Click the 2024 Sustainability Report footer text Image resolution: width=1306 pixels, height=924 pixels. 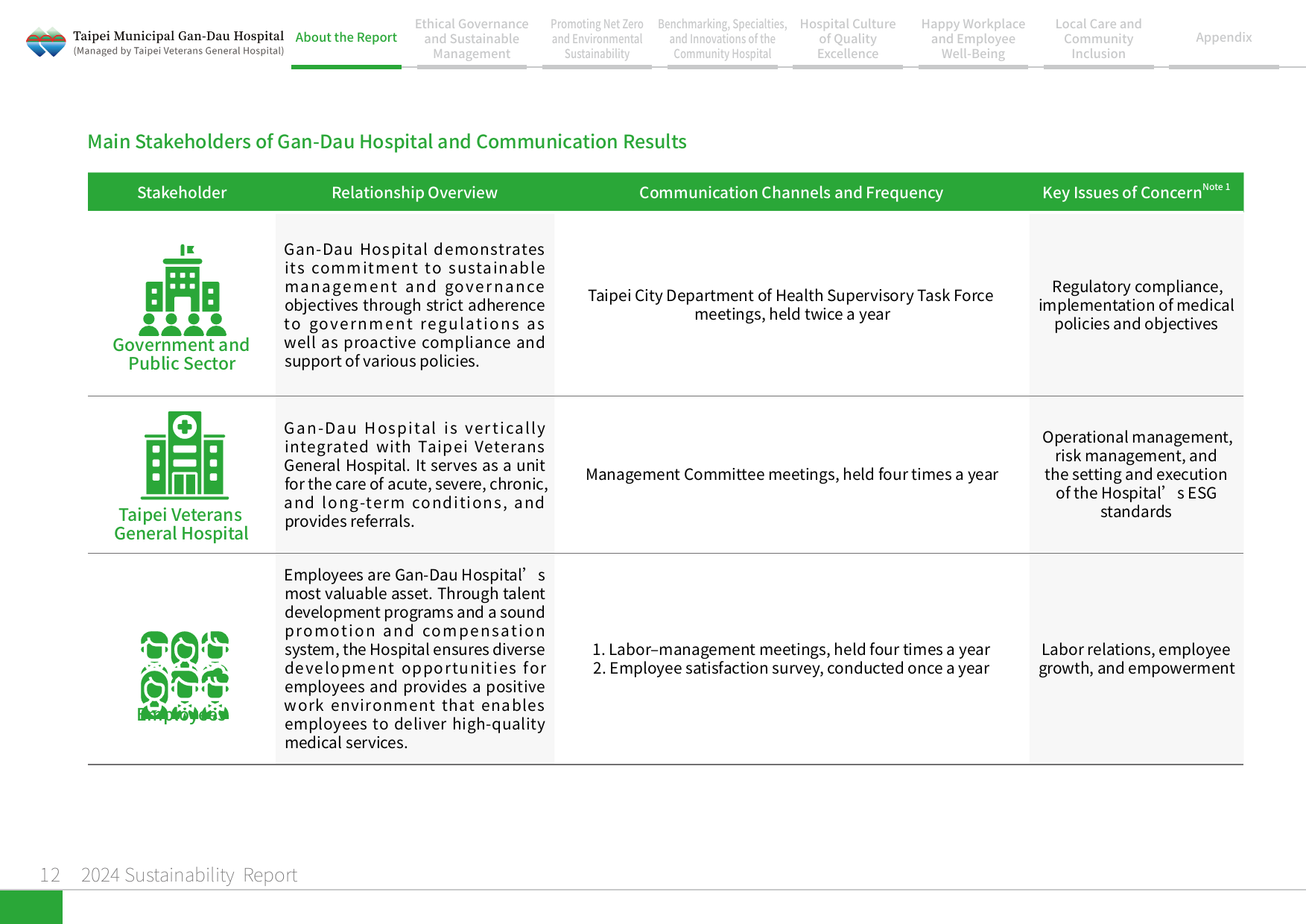click(x=189, y=875)
